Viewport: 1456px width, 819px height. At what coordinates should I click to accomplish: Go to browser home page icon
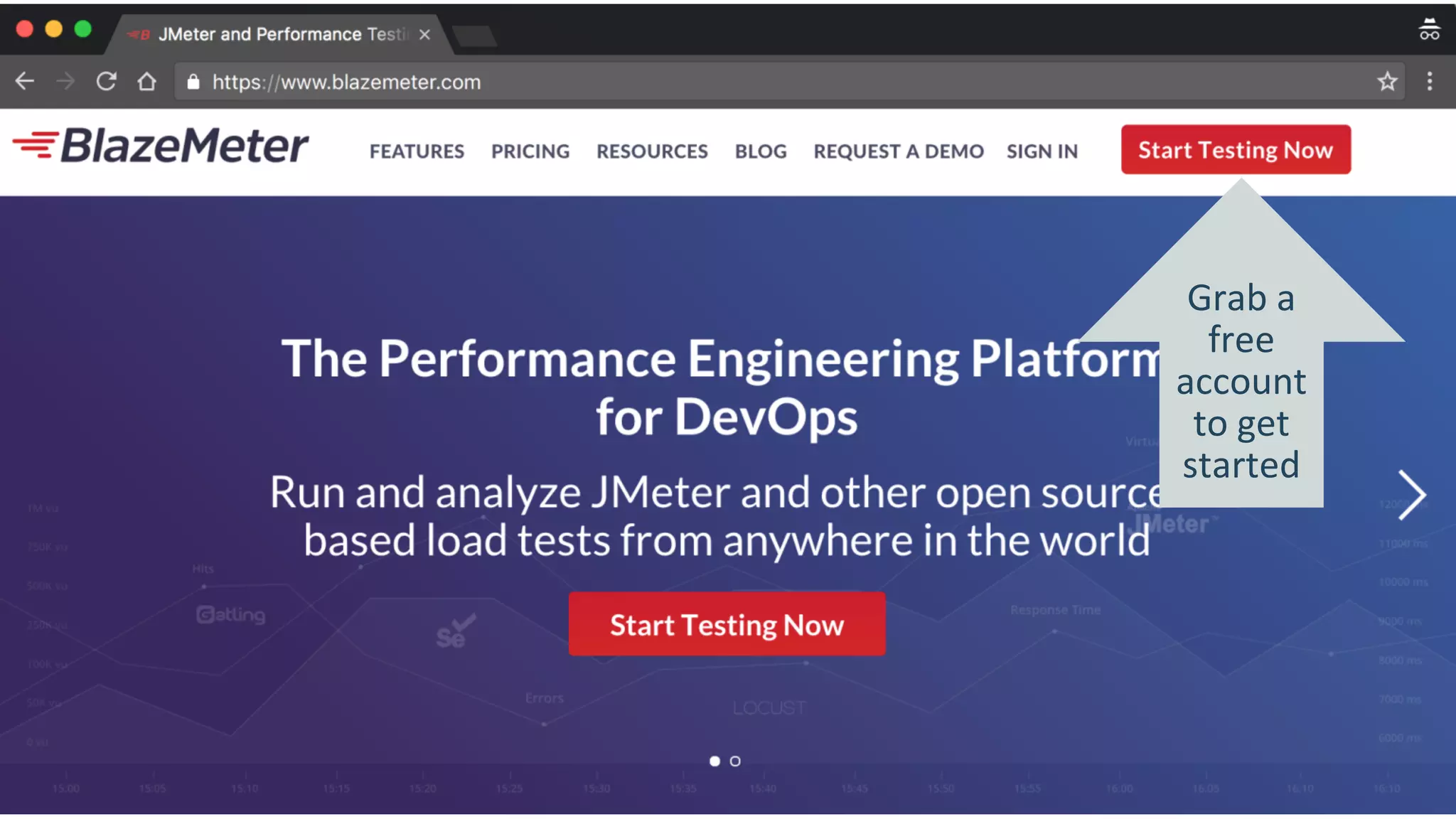(x=146, y=82)
